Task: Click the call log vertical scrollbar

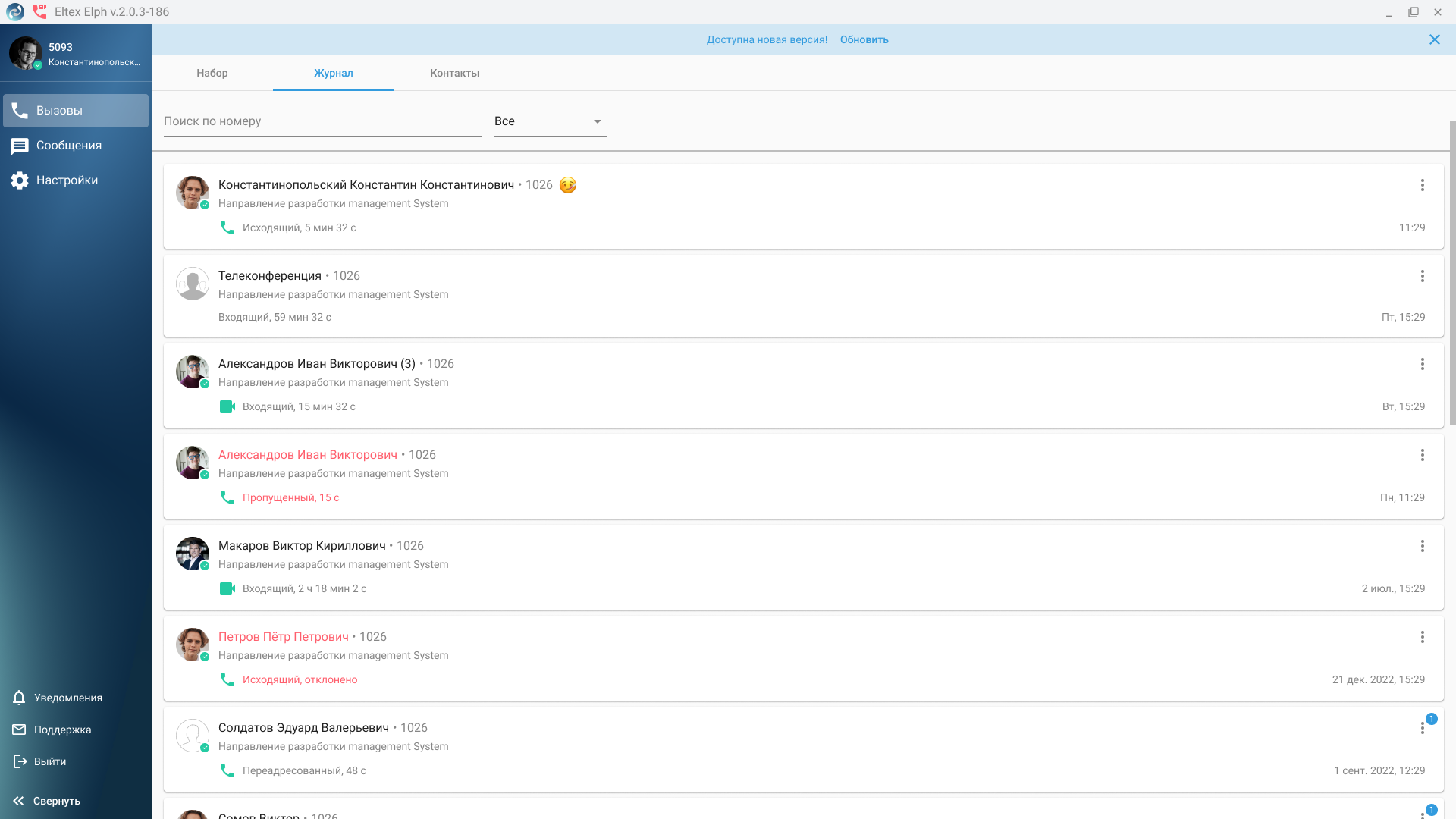Action: (1452, 273)
